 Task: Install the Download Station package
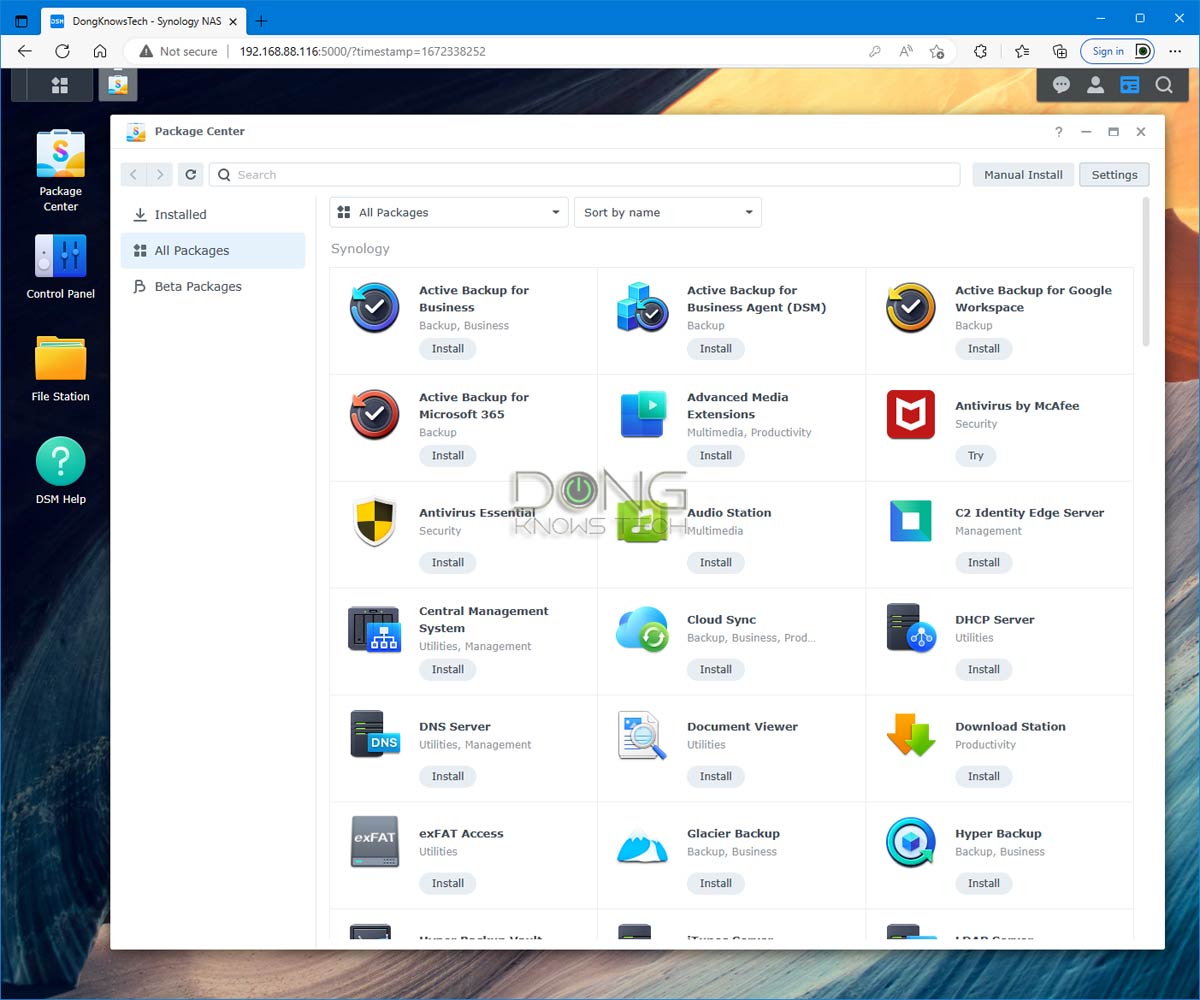click(983, 777)
